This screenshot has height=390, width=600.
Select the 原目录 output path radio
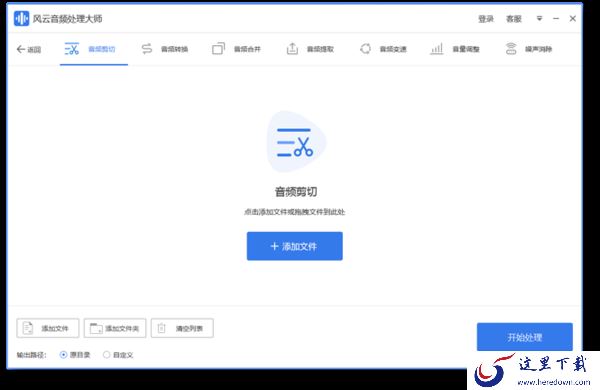pyautogui.click(x=63, y=355)
